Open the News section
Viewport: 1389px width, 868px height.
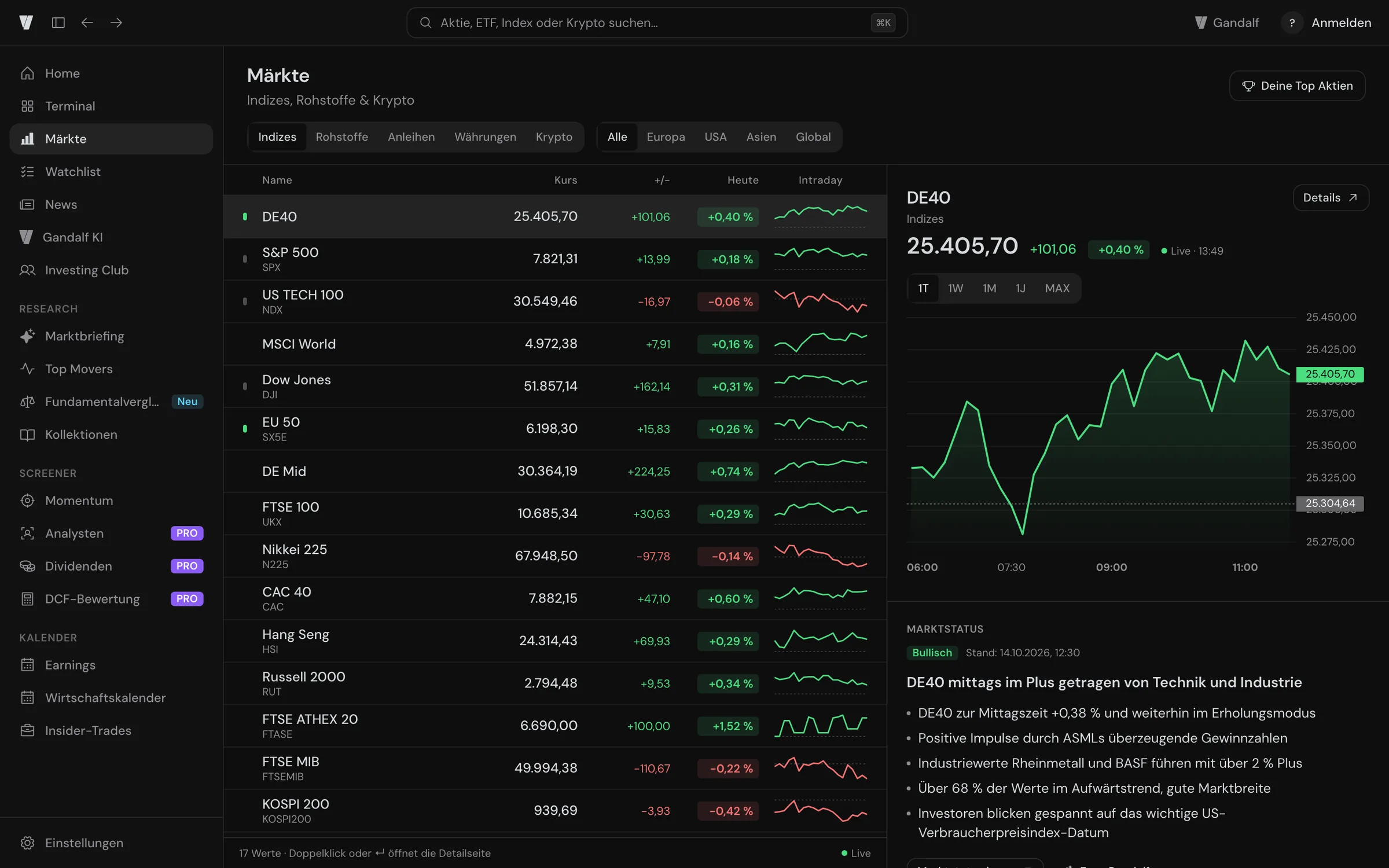111,204
